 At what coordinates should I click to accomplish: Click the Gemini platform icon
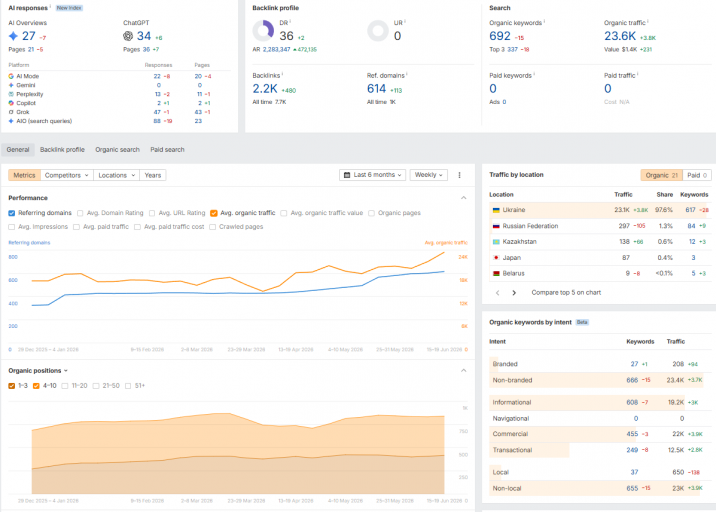tap(11, 85)
